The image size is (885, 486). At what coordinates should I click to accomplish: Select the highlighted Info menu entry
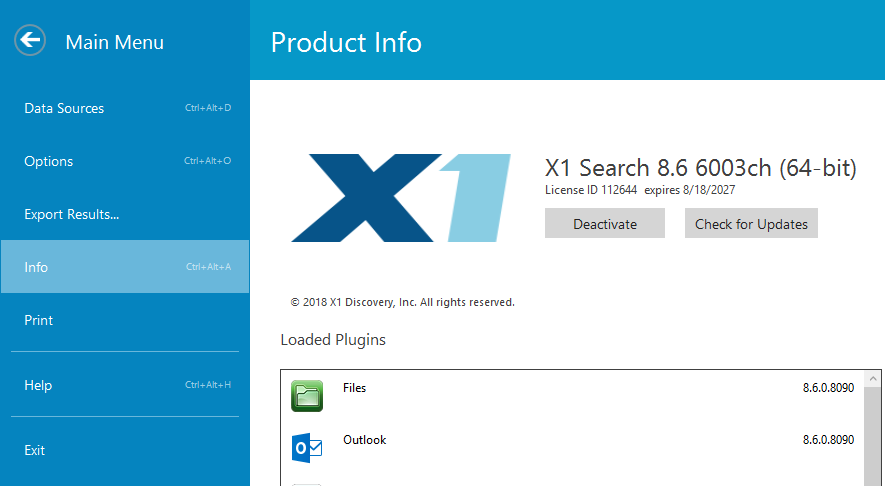[x=36, y=267]
